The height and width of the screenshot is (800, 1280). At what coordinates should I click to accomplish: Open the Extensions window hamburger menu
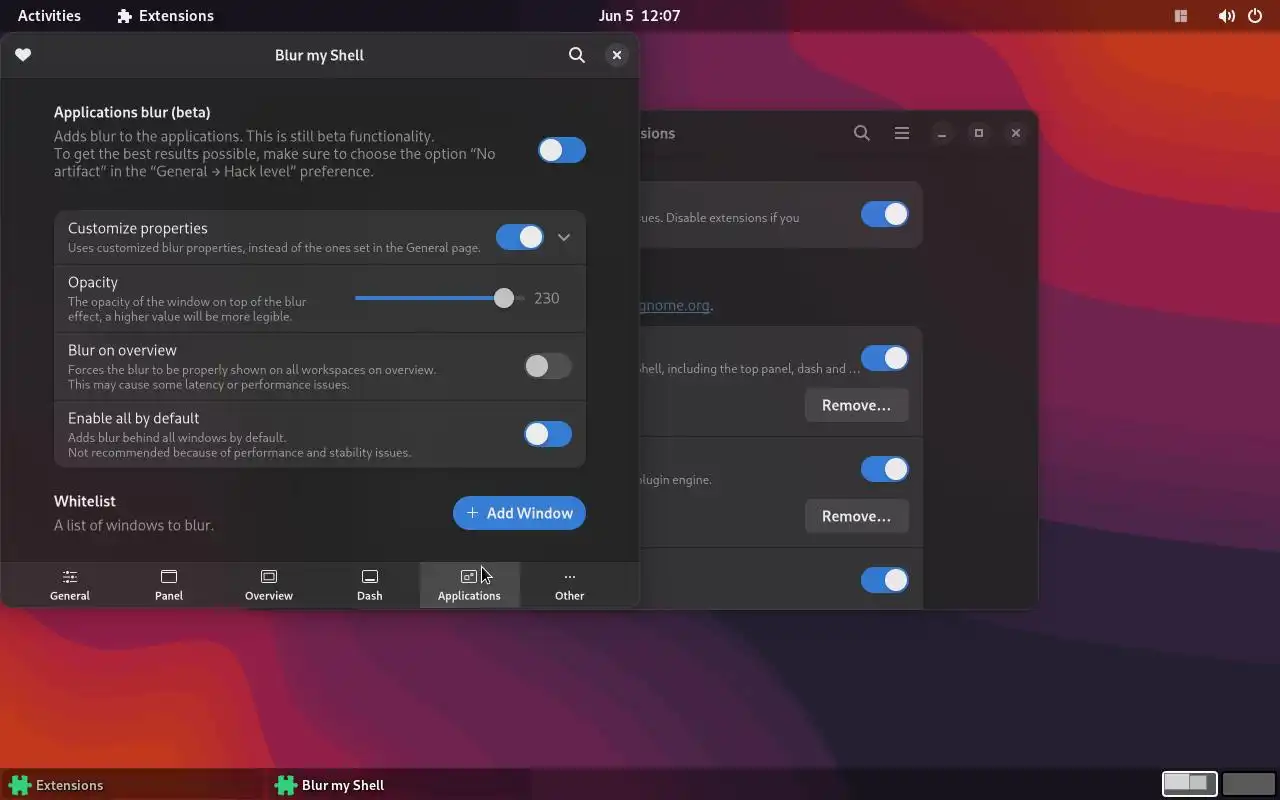coord(902,133)
